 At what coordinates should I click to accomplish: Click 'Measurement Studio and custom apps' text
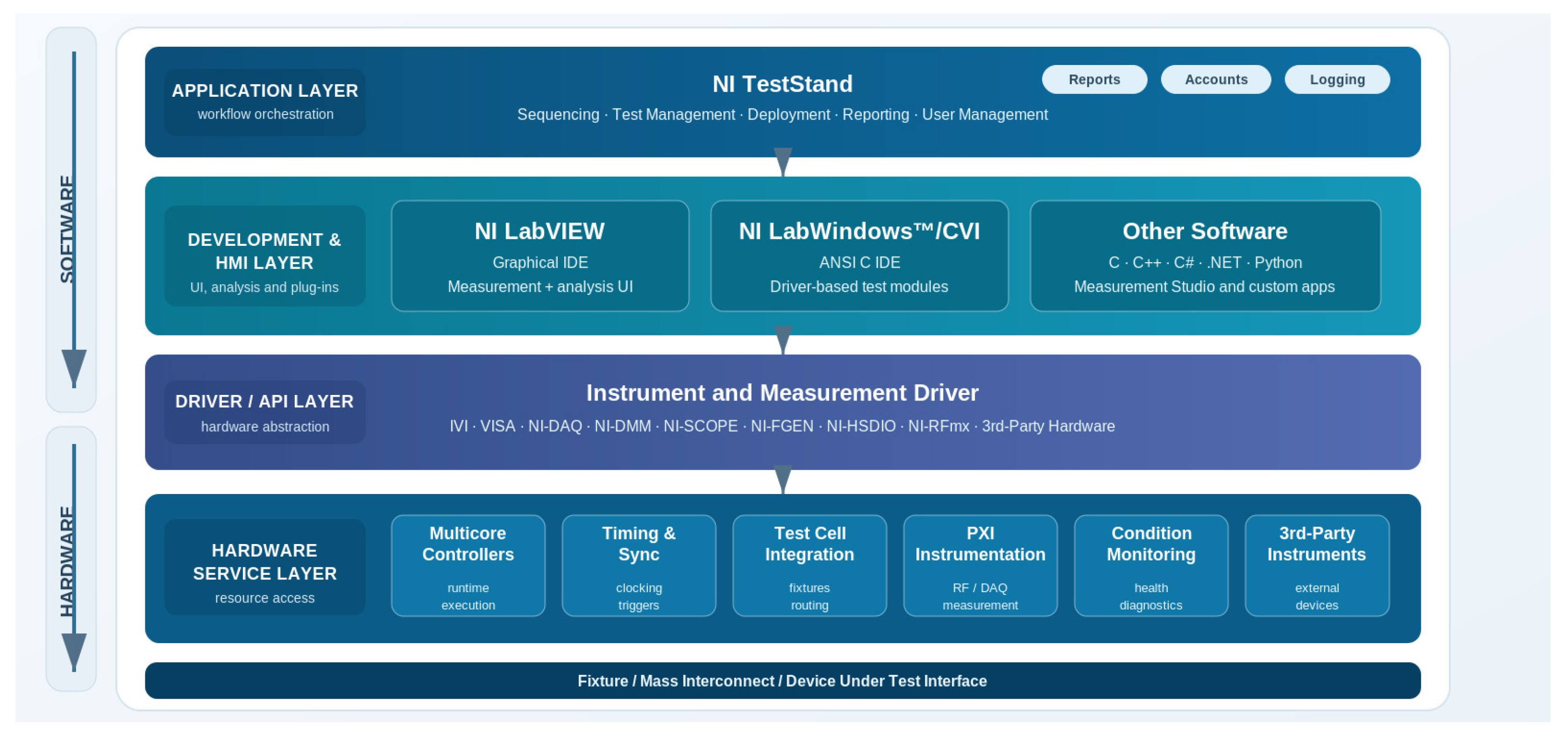click(1205, 287)
